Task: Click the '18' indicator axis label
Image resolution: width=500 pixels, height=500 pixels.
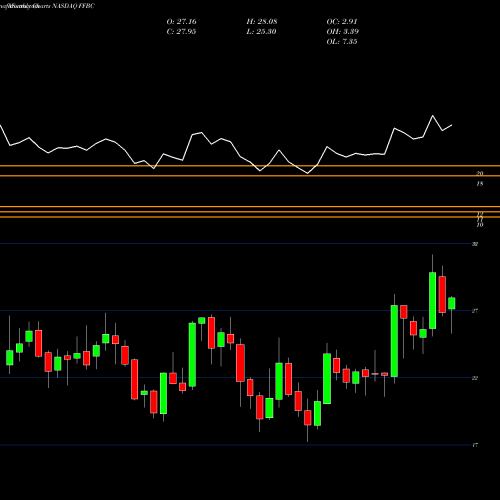Action: coord(480,184)
